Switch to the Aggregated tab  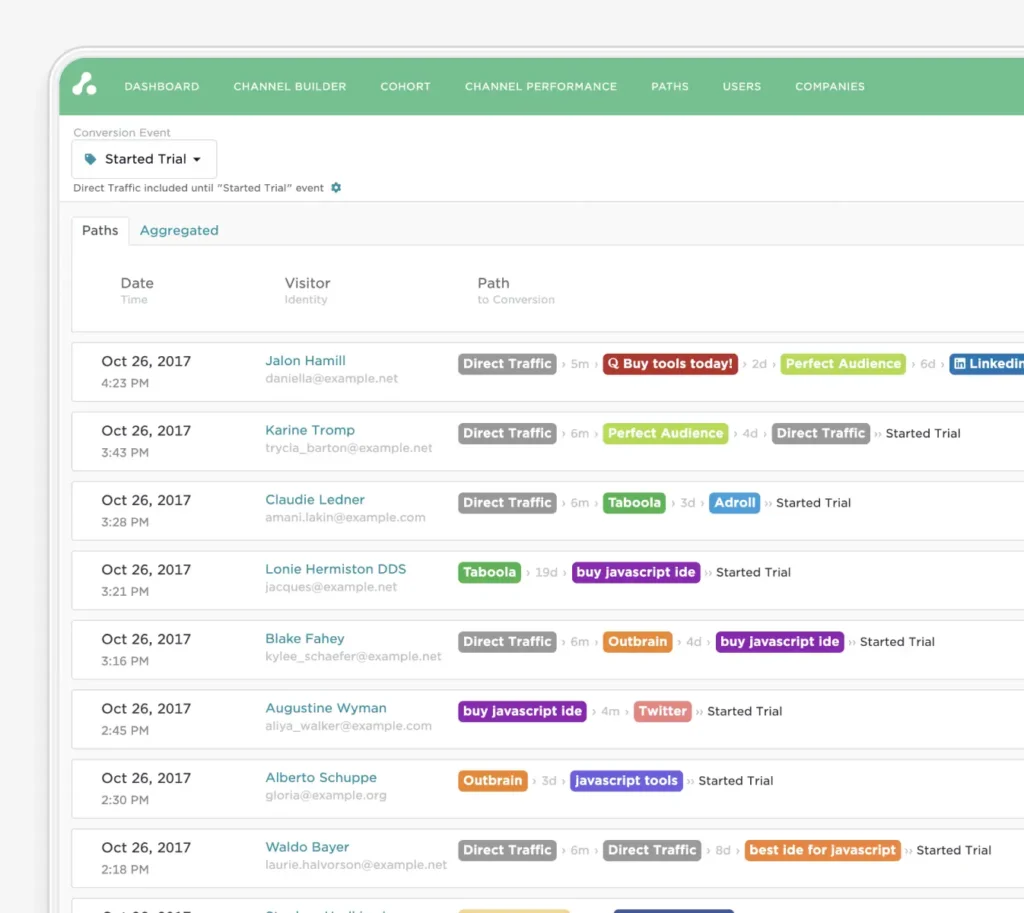(x=179, y=230)
